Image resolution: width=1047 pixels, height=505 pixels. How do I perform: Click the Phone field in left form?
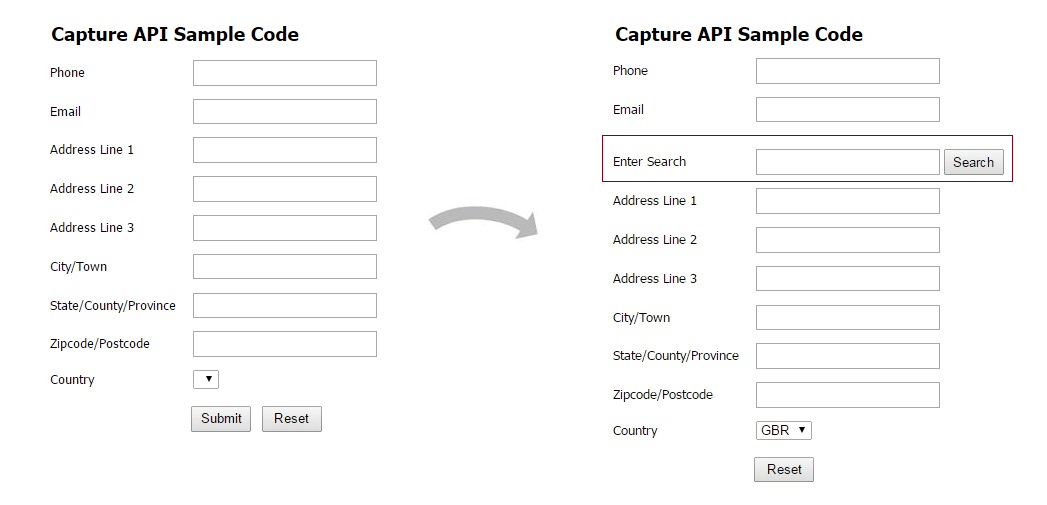coord(284,73)
